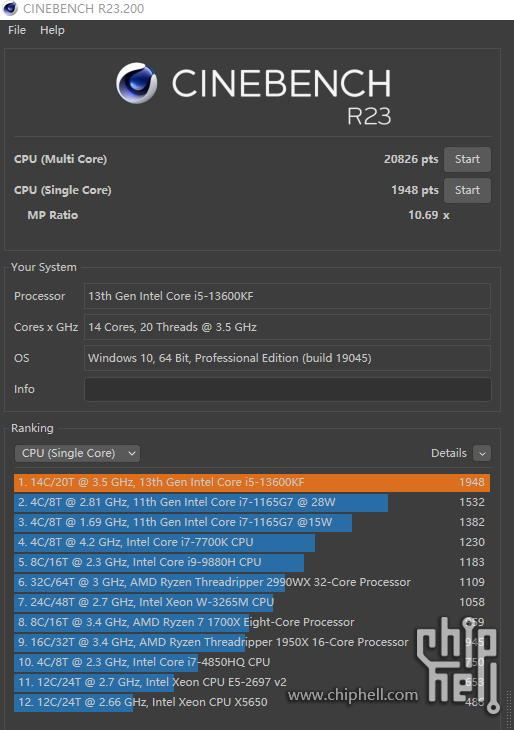Click the MP Ratio label
This screenshot has width=514, height=730.
pyautogui.click(x=53, y=215)
